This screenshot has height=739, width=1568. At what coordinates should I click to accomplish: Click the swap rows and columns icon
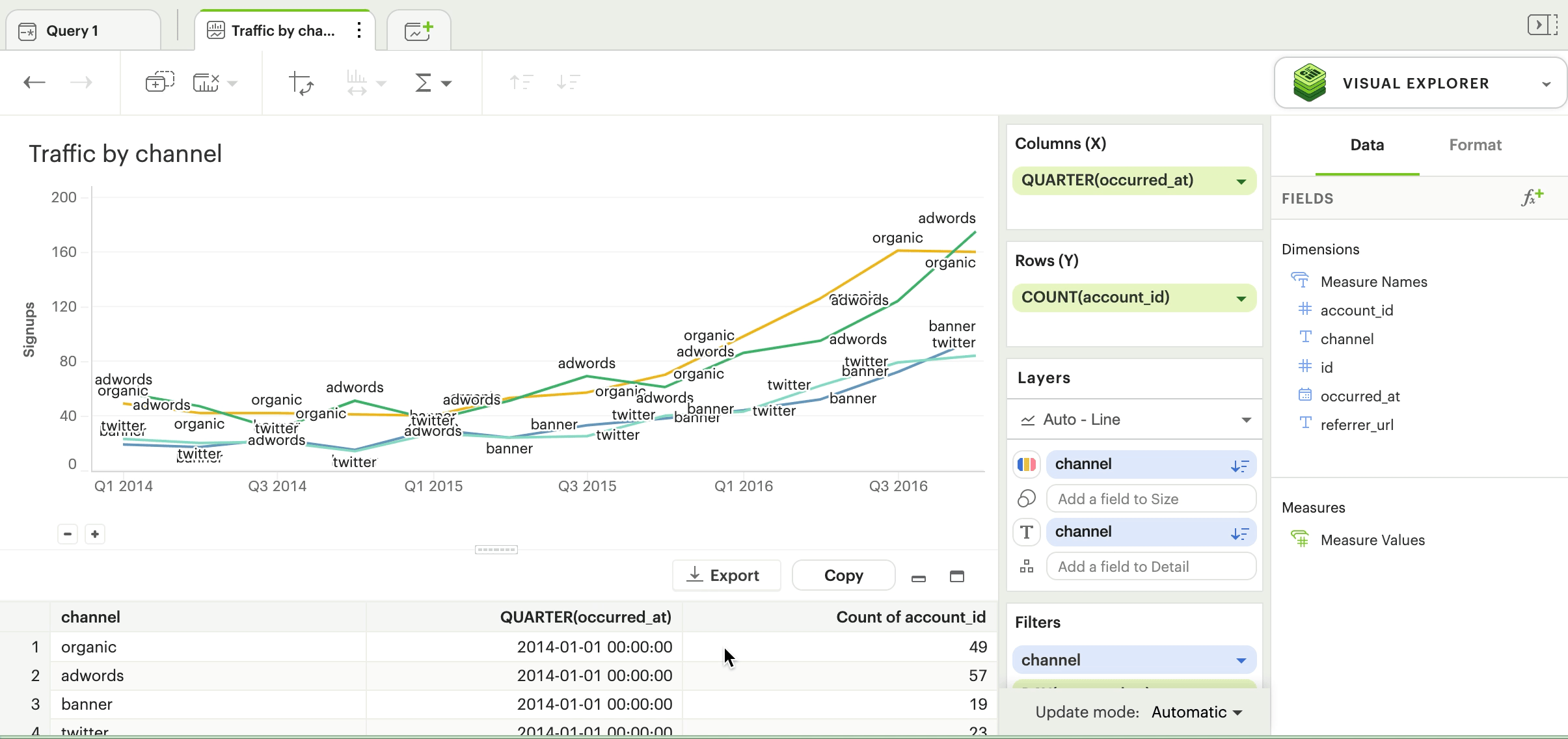pyautogui.click(x=301, y=83)
